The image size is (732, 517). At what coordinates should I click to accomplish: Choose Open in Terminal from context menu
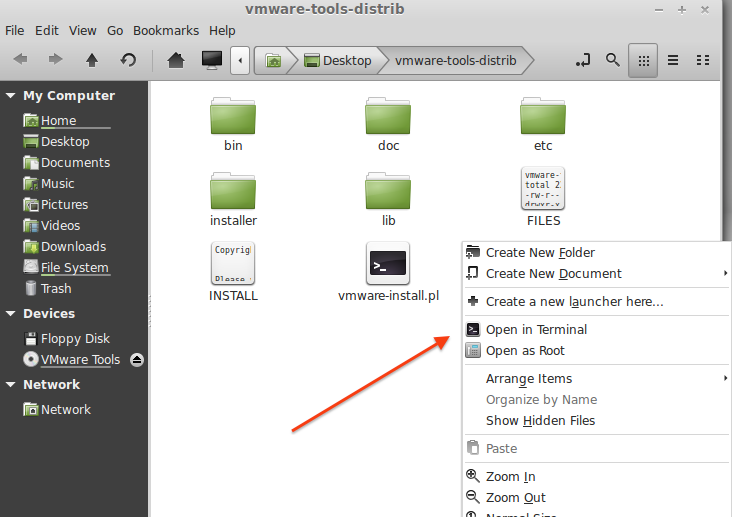tap(536, 329)
